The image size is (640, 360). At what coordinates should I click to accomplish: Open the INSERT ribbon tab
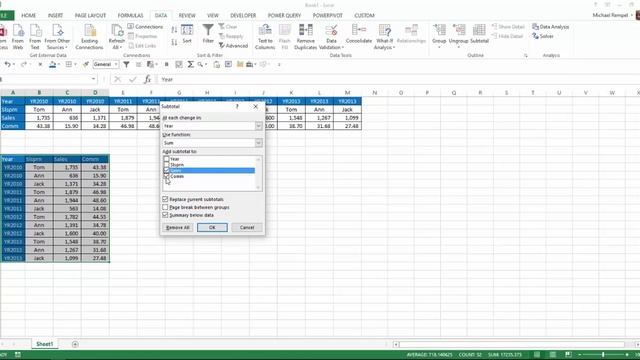click(x=56, y=16)
